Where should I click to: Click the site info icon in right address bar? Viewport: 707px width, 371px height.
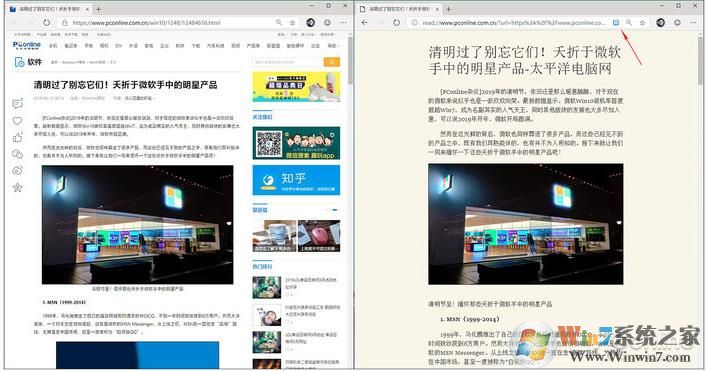pos(414,23)
